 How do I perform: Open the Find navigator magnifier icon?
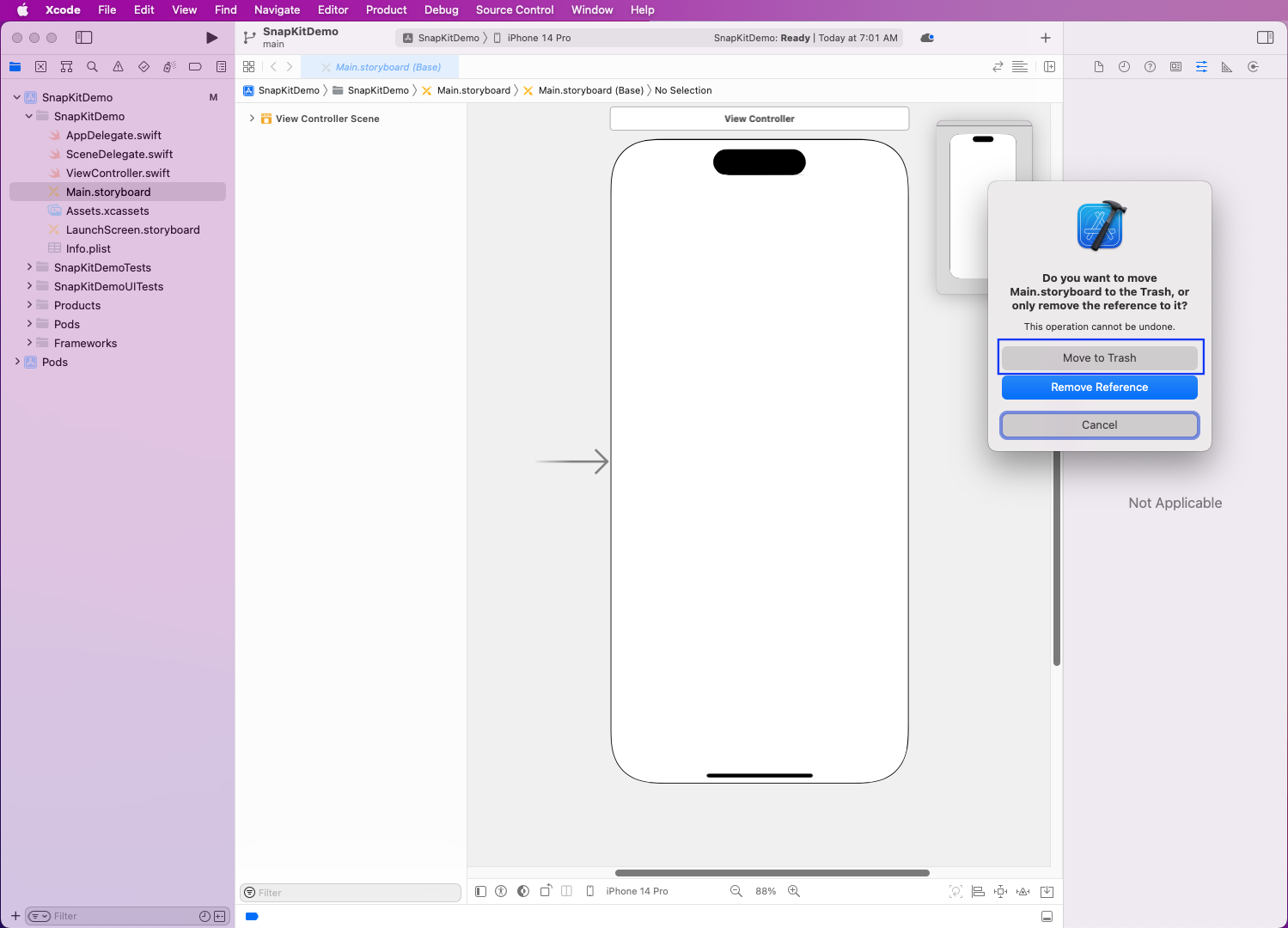92,67
